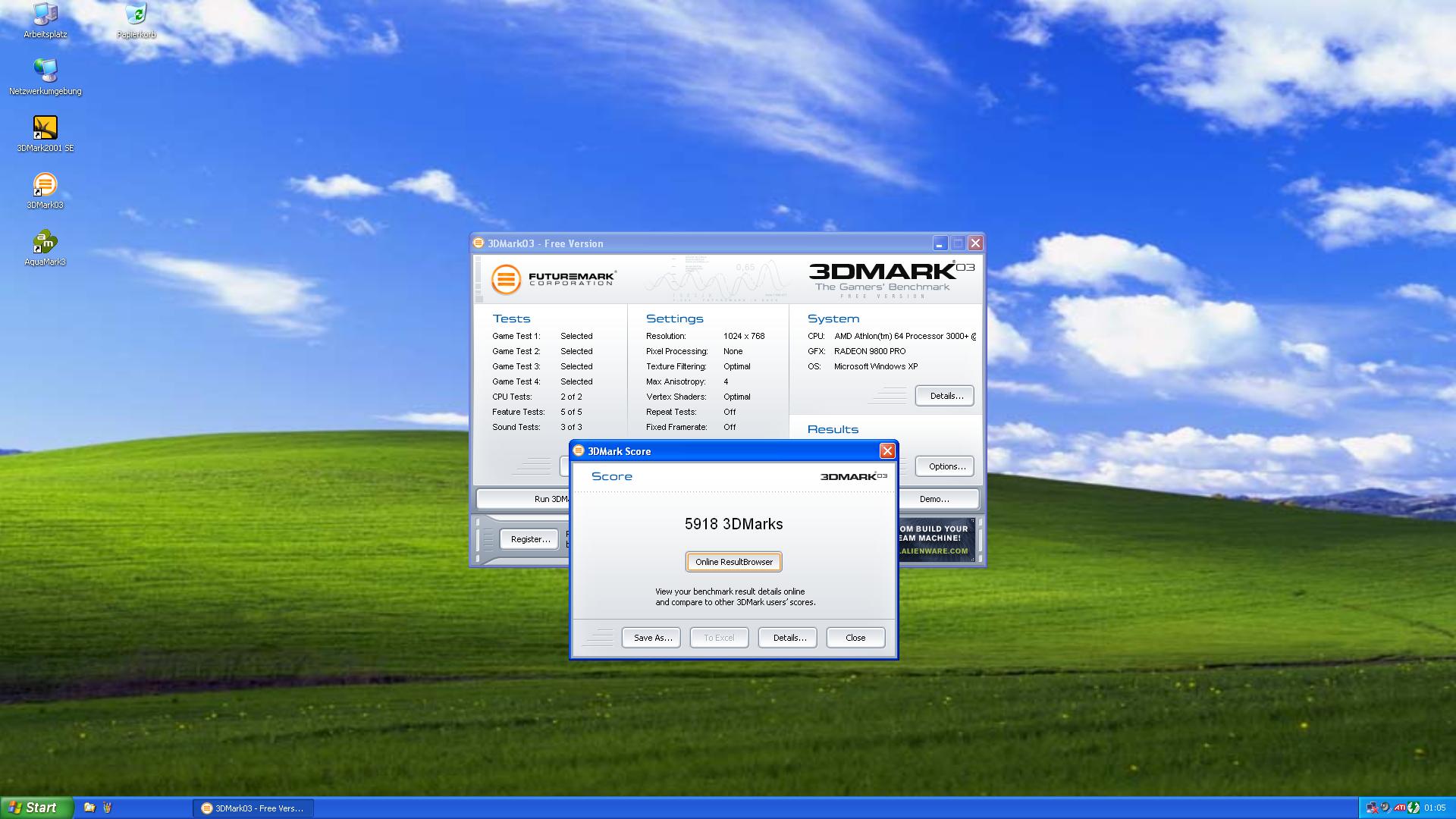Close the 3DMark Score dialog via X
Viewport: 1456px width, 819px height.
click(886, 451)
